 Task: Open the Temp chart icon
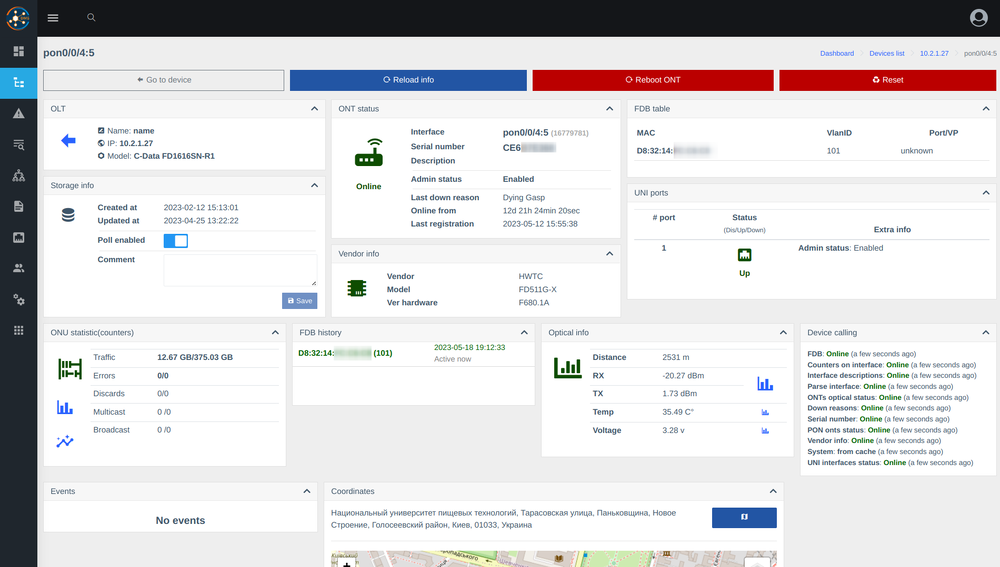(x=765, y=411)
